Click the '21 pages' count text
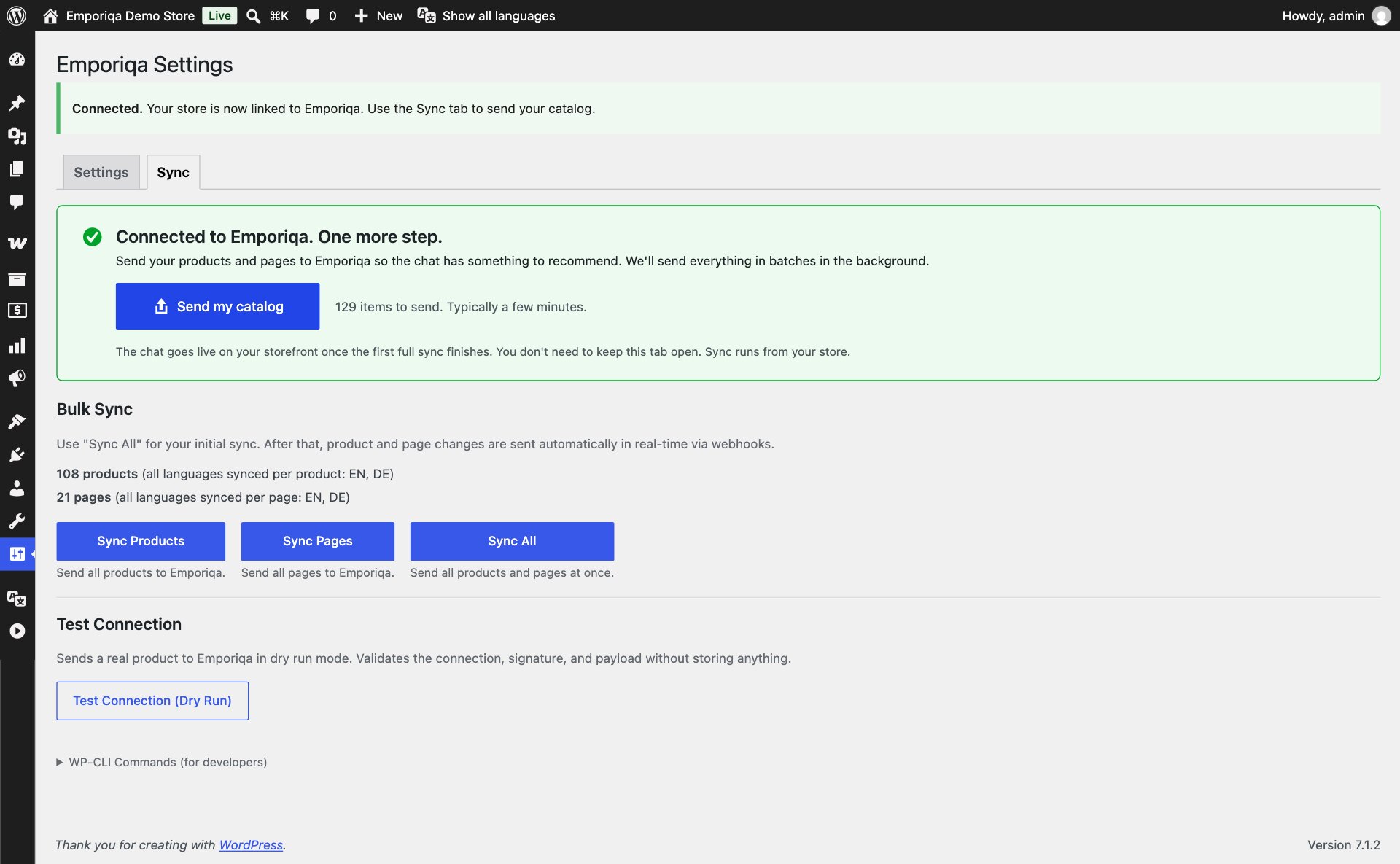Viewport: 1400px width, 864px height. [84, 497]
